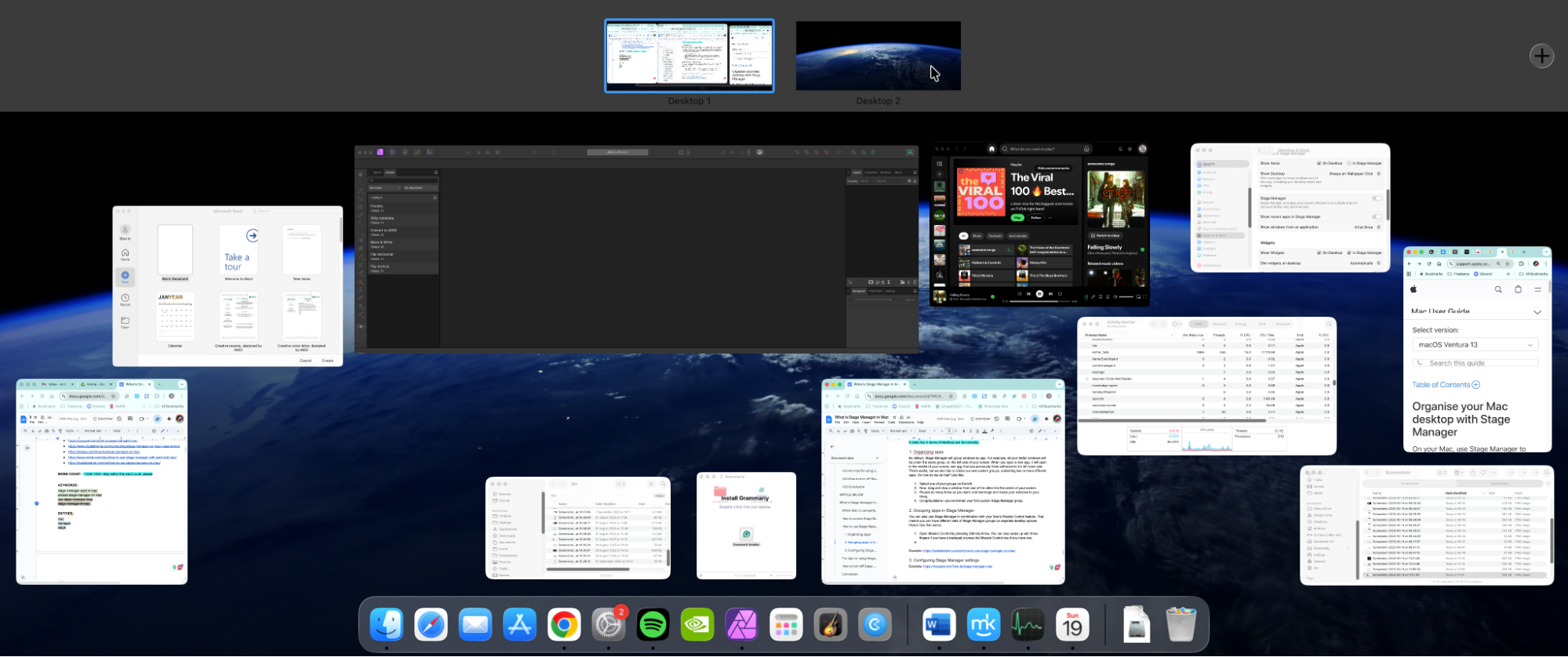1568x657 pixels.
Task: Open Affinity Photo from the Dock
Action: click(x=741, y=625)
